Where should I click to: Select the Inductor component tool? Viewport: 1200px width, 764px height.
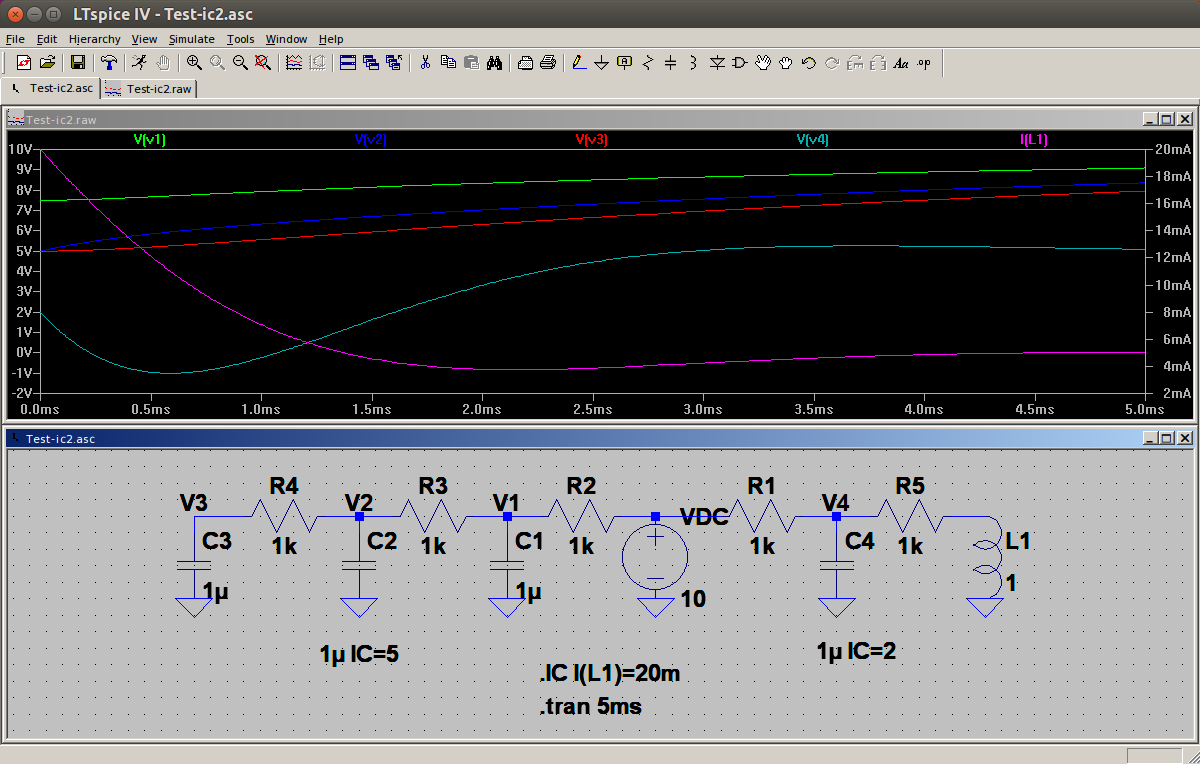(693, 63)
